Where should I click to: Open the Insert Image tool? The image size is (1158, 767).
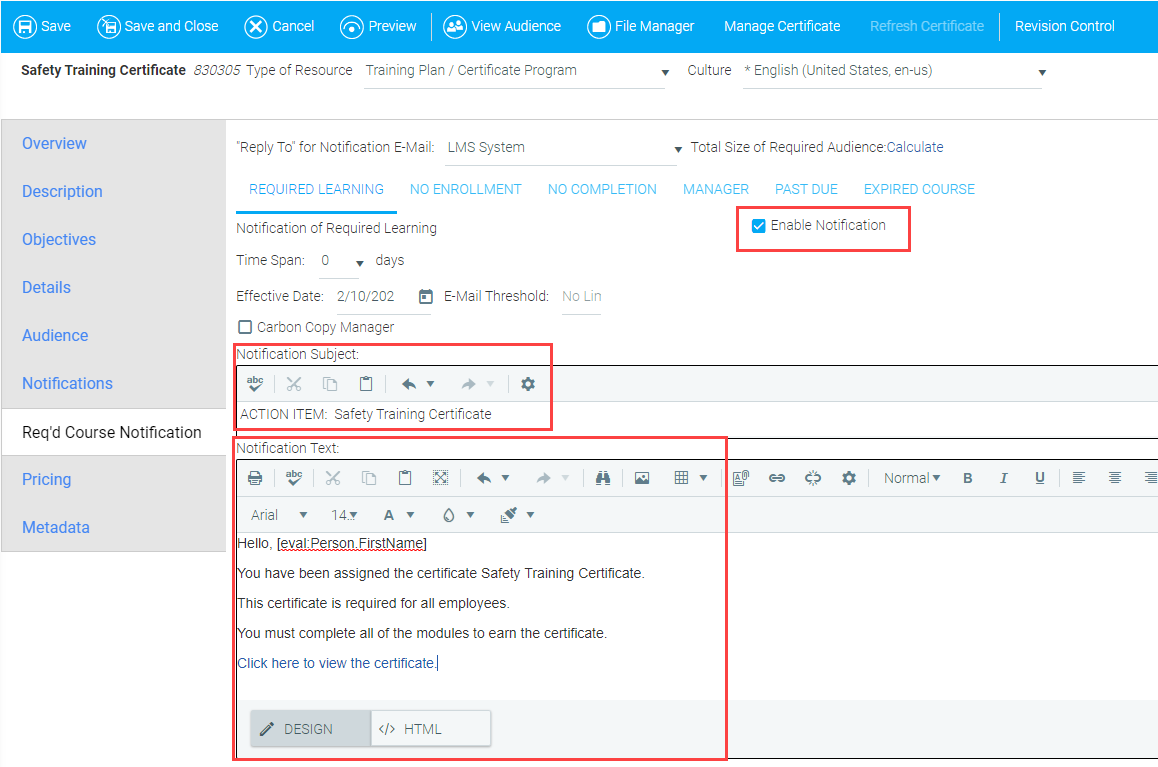click(x=642, y=479)
